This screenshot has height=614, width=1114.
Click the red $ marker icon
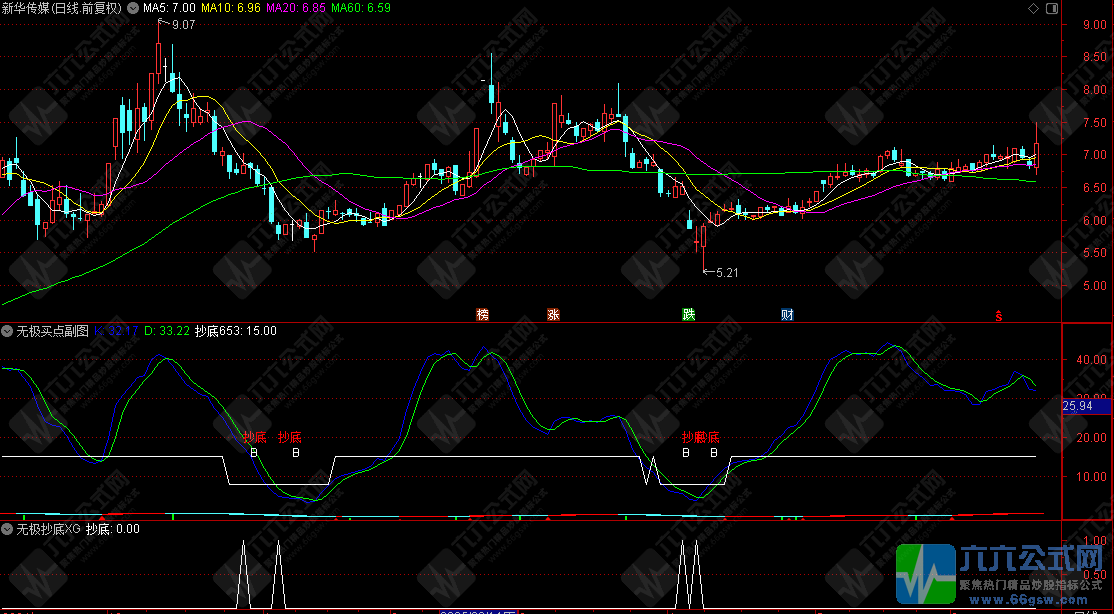pyautogui.click(x=997, y=316)
